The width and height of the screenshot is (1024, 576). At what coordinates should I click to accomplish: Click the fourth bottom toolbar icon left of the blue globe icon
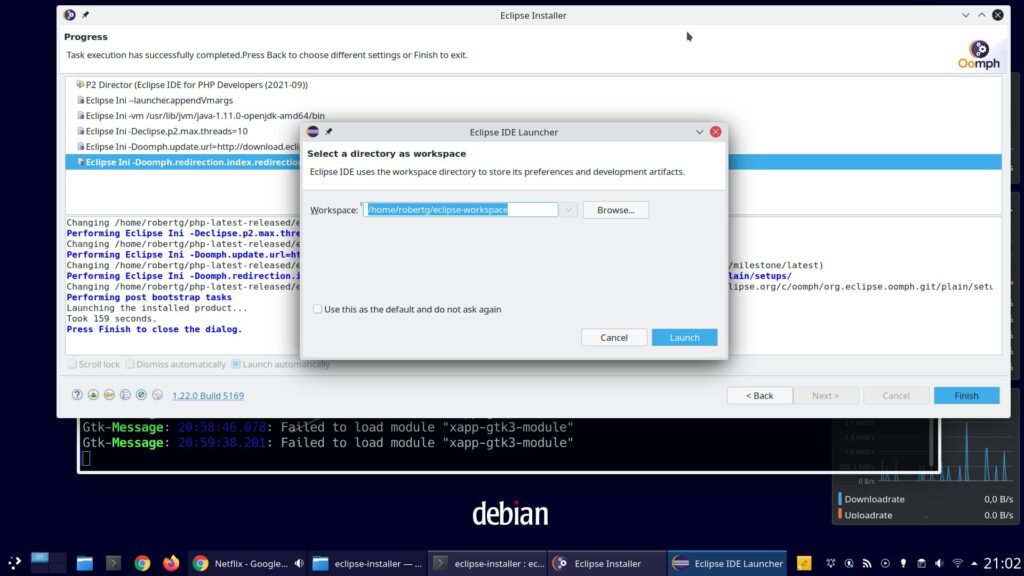pyautogui.click(x=125, y=395)
